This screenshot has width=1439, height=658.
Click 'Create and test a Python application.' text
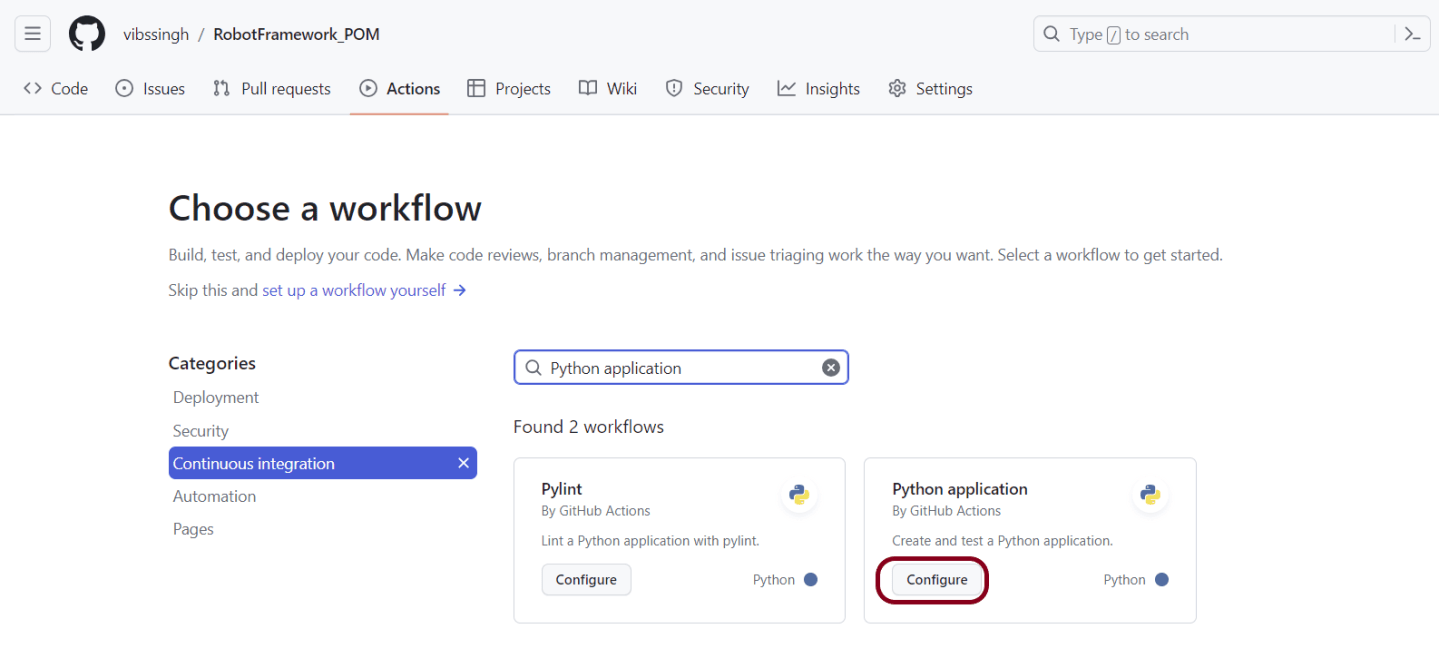(x=1002, y=541)
